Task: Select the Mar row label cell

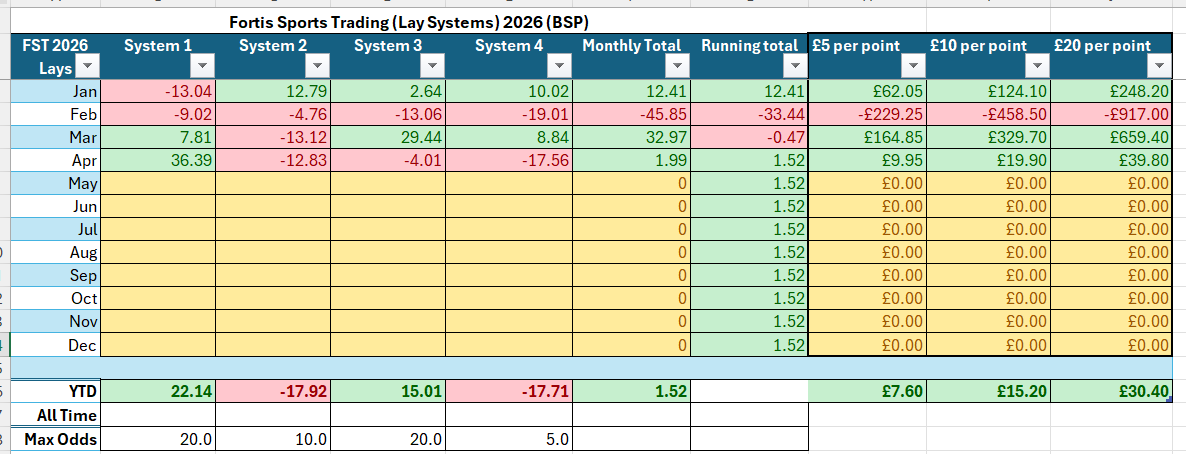Action: 56,139
